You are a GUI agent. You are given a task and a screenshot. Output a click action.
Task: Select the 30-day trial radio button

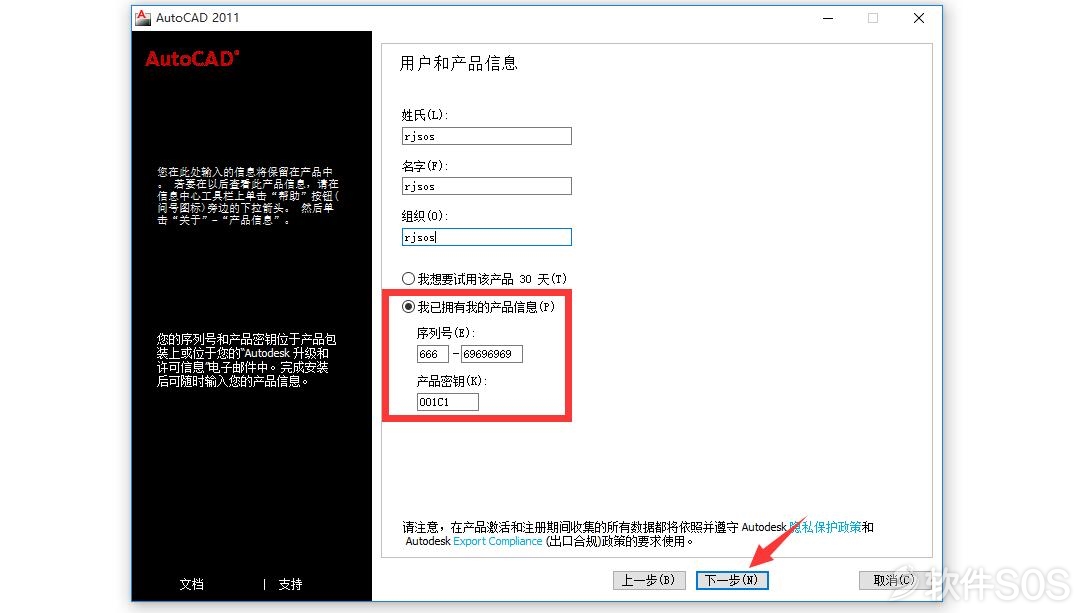[x=409, y=278]
